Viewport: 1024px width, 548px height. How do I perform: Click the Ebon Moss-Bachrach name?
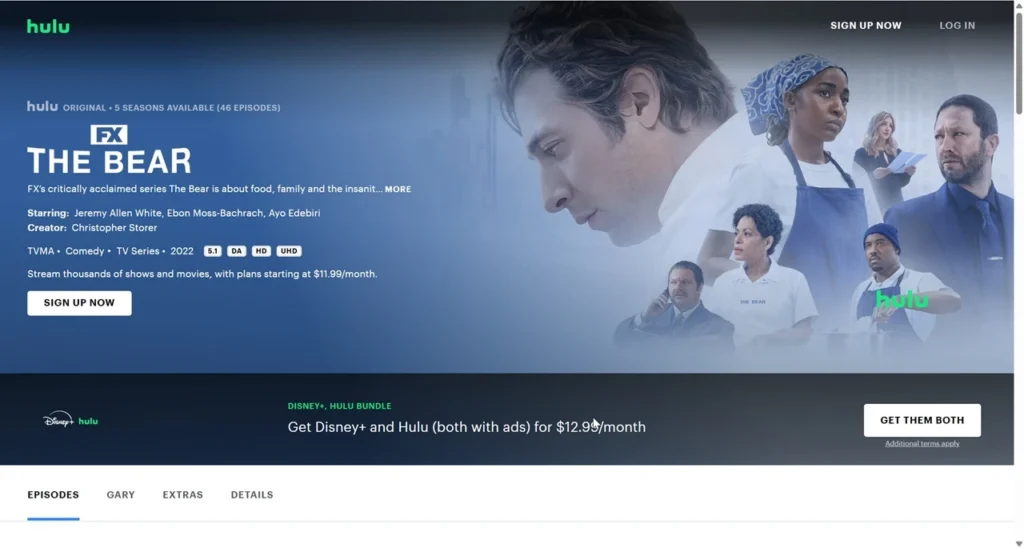tap(216, 213)
